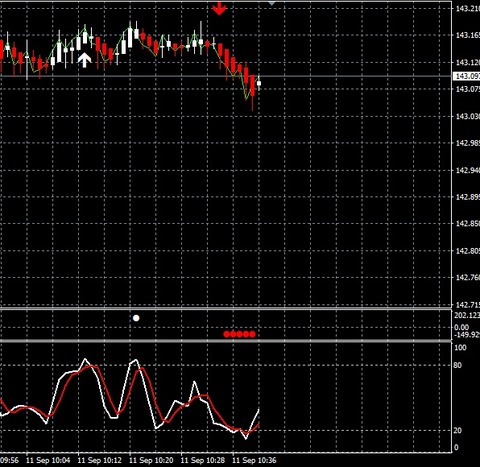Click the time label 11 Sep 10:28

click(203, 460)
